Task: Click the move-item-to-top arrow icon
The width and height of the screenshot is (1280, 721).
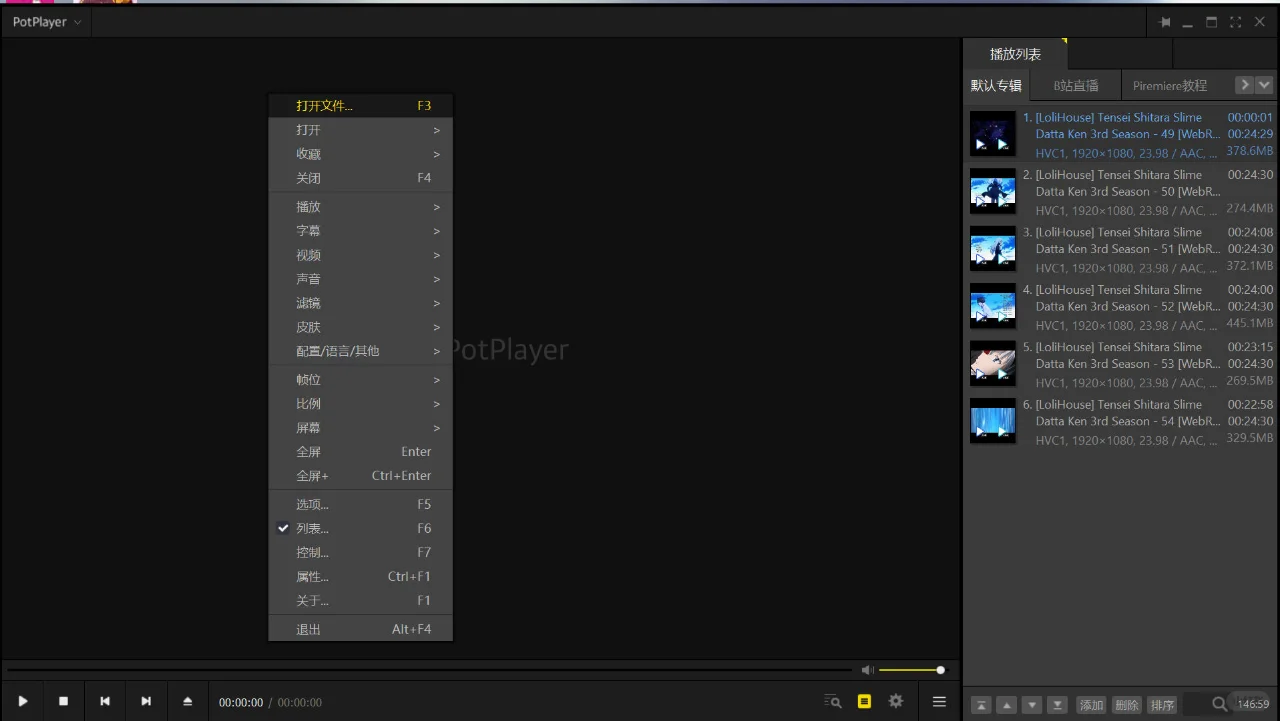Action: click(x=981, y=704)
